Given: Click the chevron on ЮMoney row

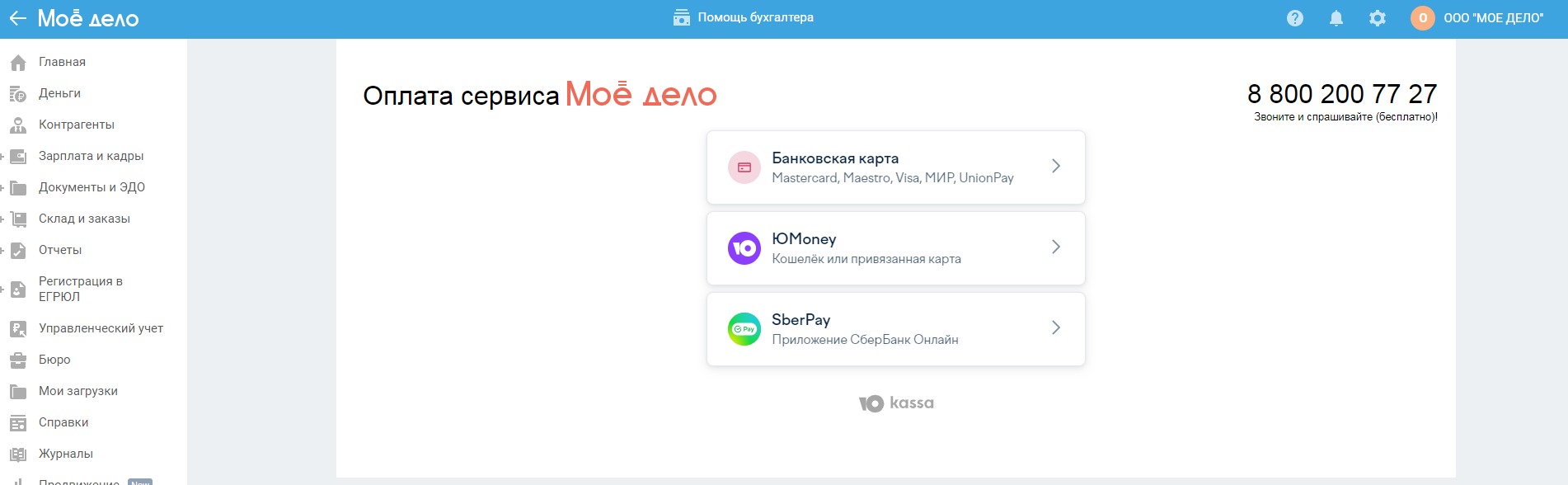Looking at the screenshot, I should (x=1056, y=247).
